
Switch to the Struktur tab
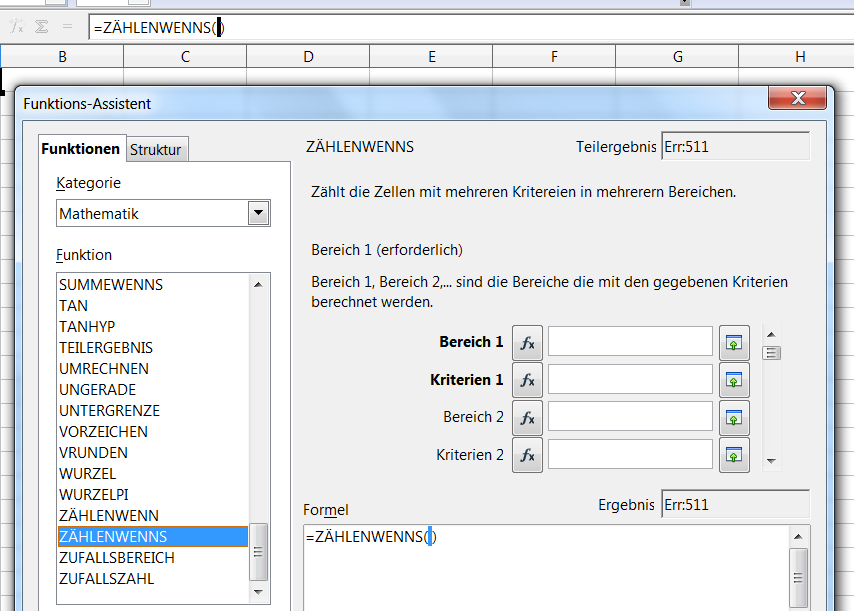(156, 150)
